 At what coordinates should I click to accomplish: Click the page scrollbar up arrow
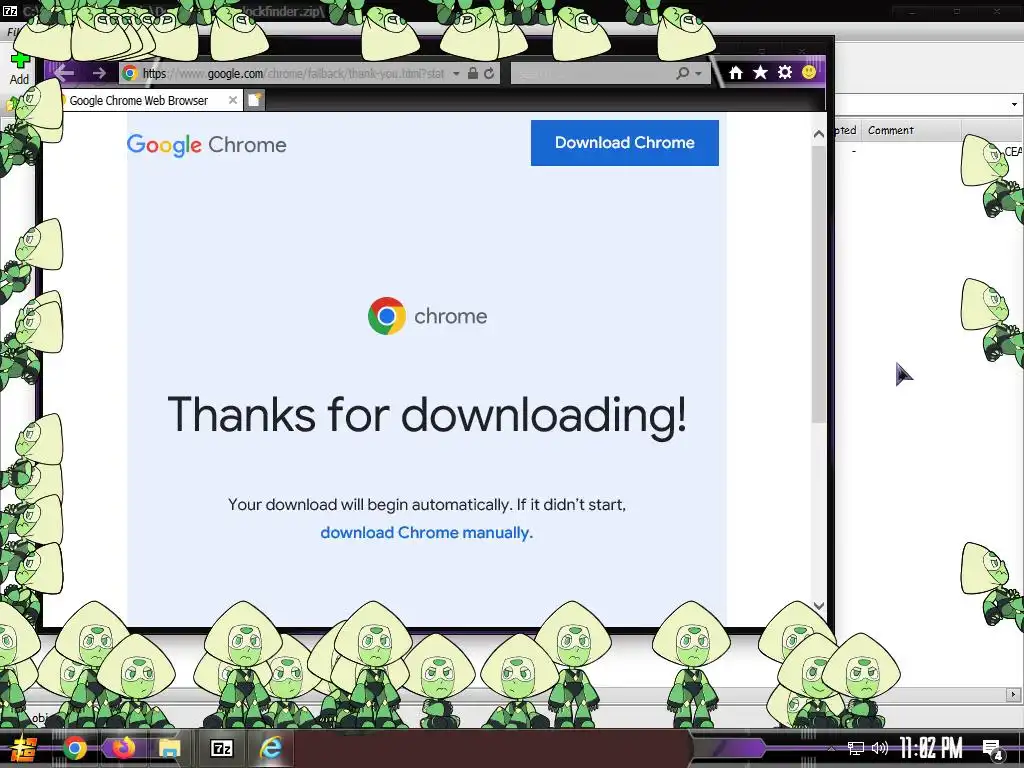[x=818, y=134]
